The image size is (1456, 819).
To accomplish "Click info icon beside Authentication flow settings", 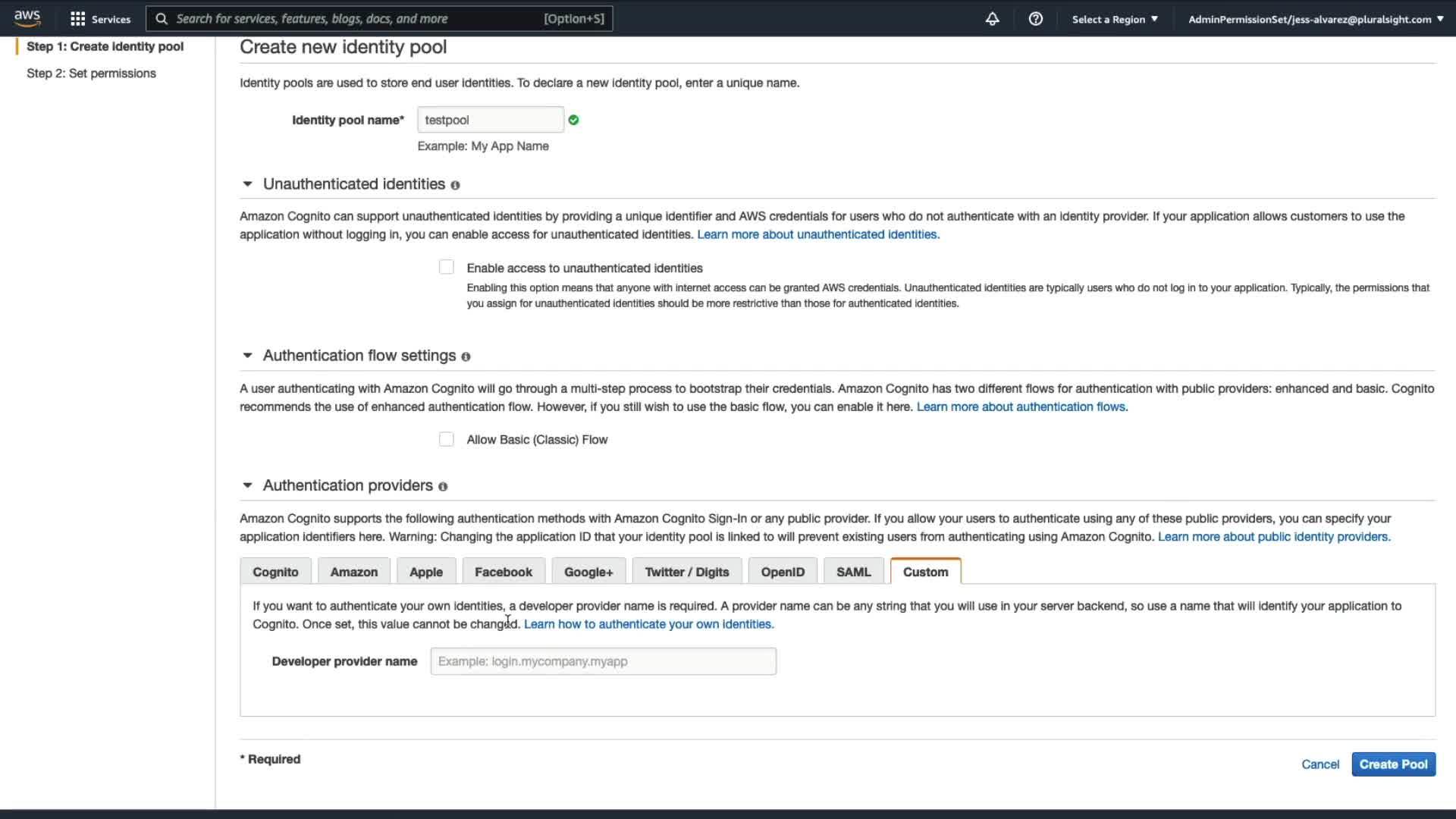I will coord(466,356).
